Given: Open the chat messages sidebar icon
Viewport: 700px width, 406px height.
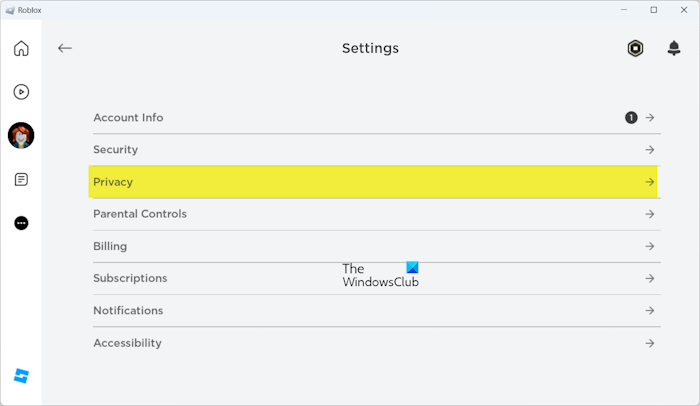Looking at the screenshot, I should [21, 180].
